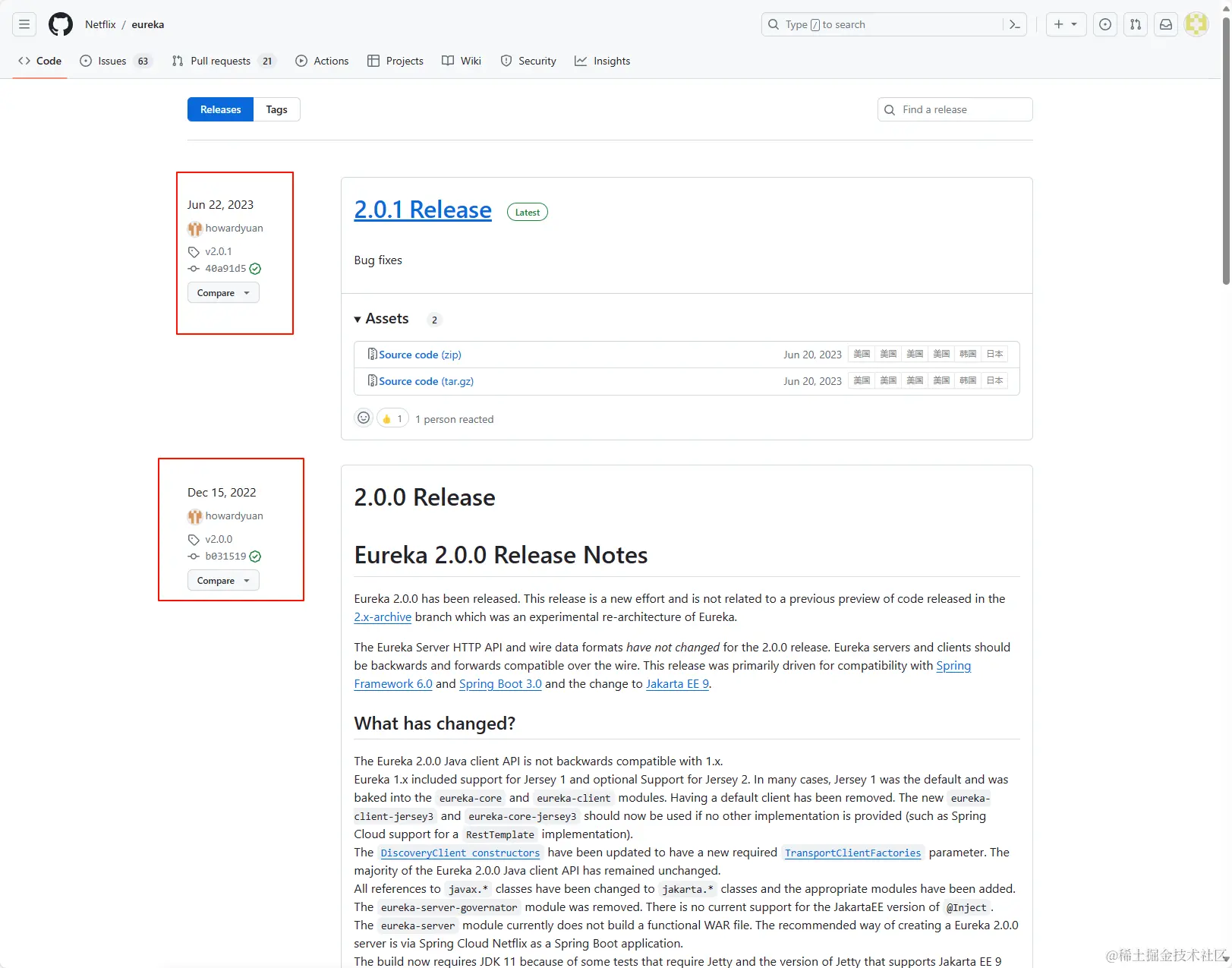Viewport: 1232px width, 968px height.
Task: Open the 2.x-archive branch link
Action: coord(383,617)
